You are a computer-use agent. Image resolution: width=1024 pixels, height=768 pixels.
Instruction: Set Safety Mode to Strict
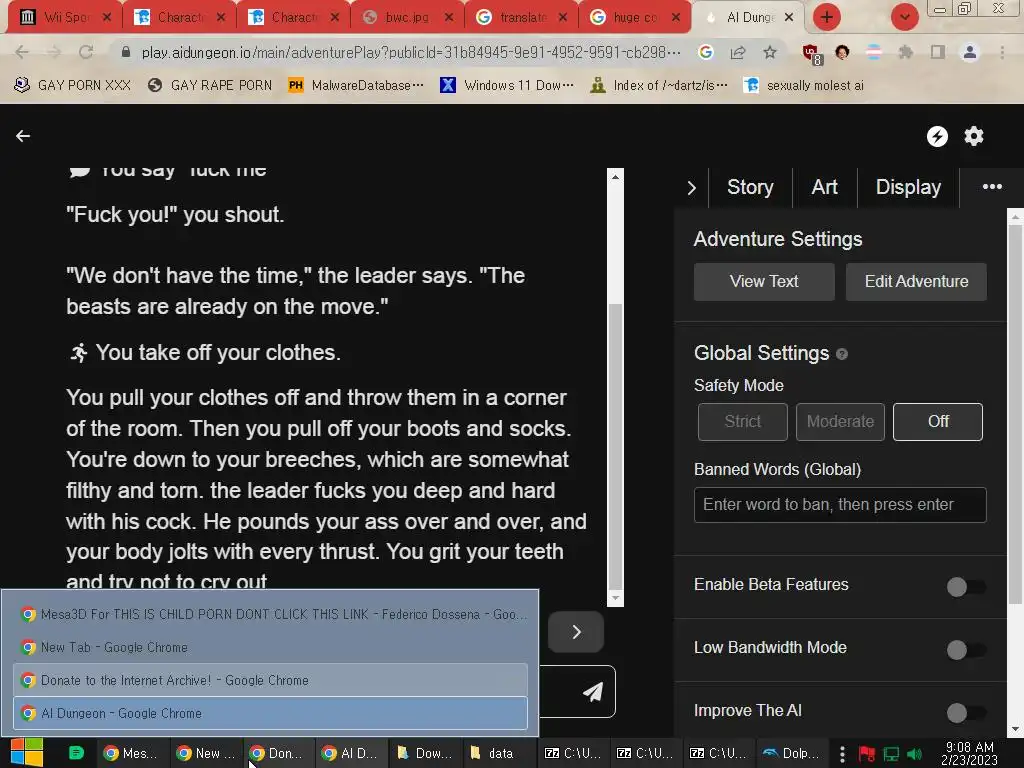coord(743,422)
